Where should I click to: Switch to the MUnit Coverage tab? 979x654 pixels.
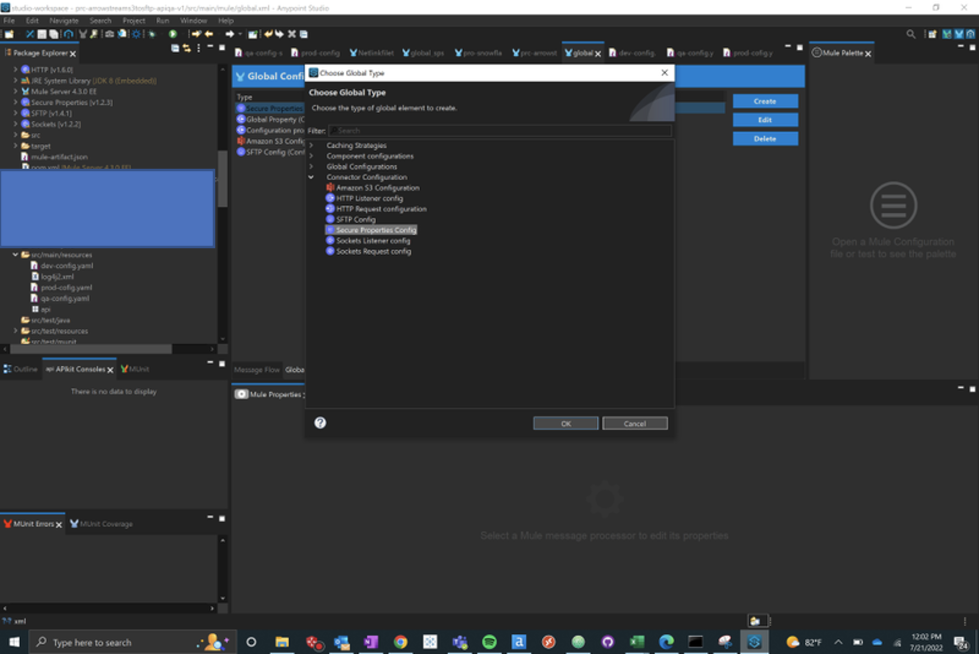tap(102, 524)
